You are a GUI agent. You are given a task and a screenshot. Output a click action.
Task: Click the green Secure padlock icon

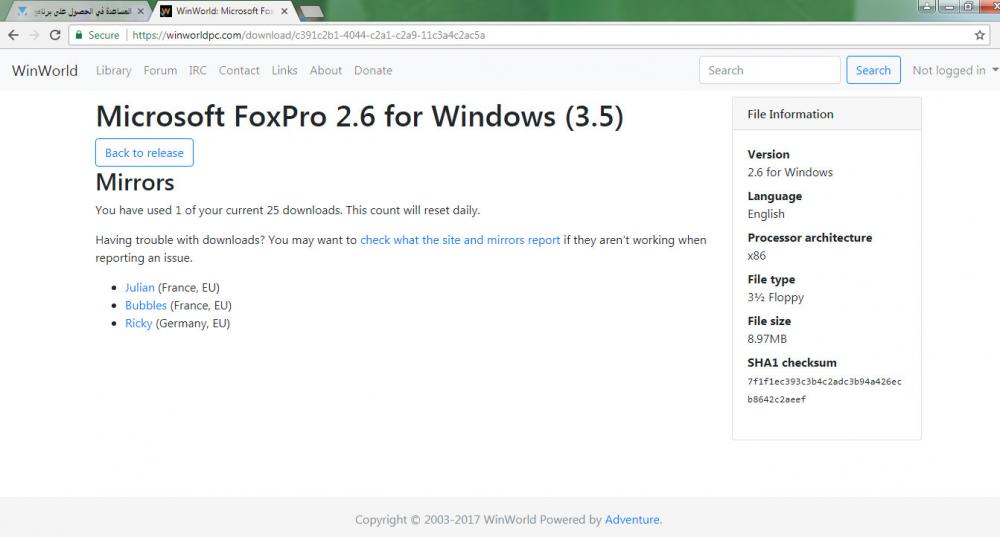[78, 35]
